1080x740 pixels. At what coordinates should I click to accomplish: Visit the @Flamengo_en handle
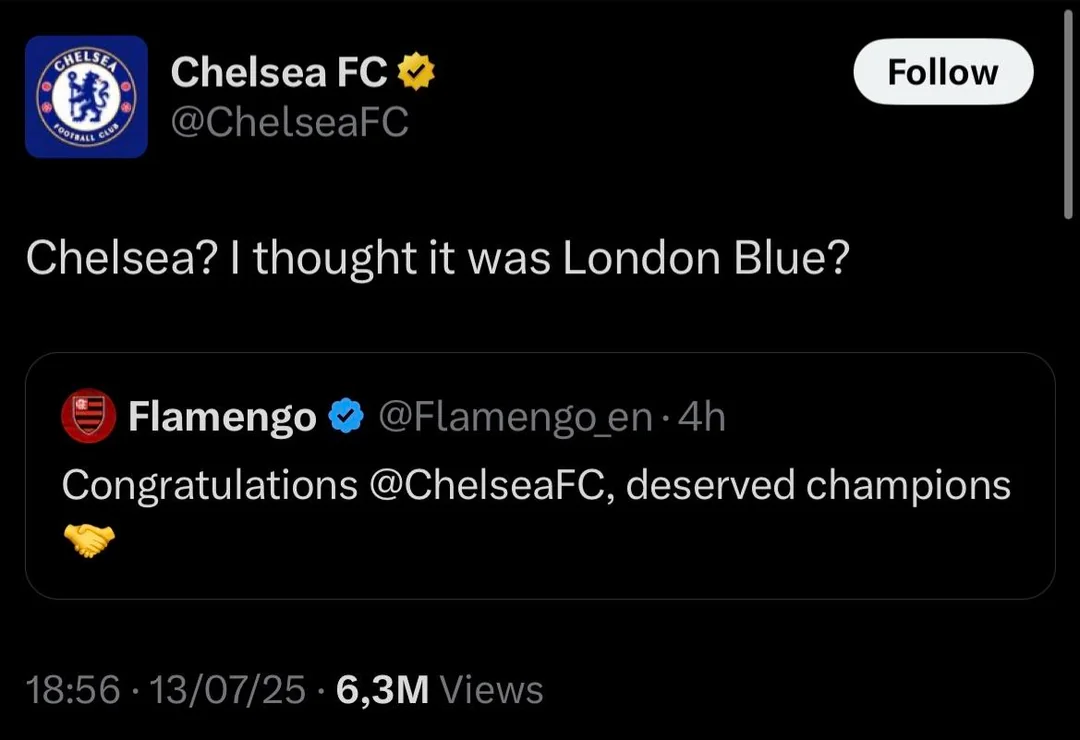pyautogui.click(x=515, y=417)
